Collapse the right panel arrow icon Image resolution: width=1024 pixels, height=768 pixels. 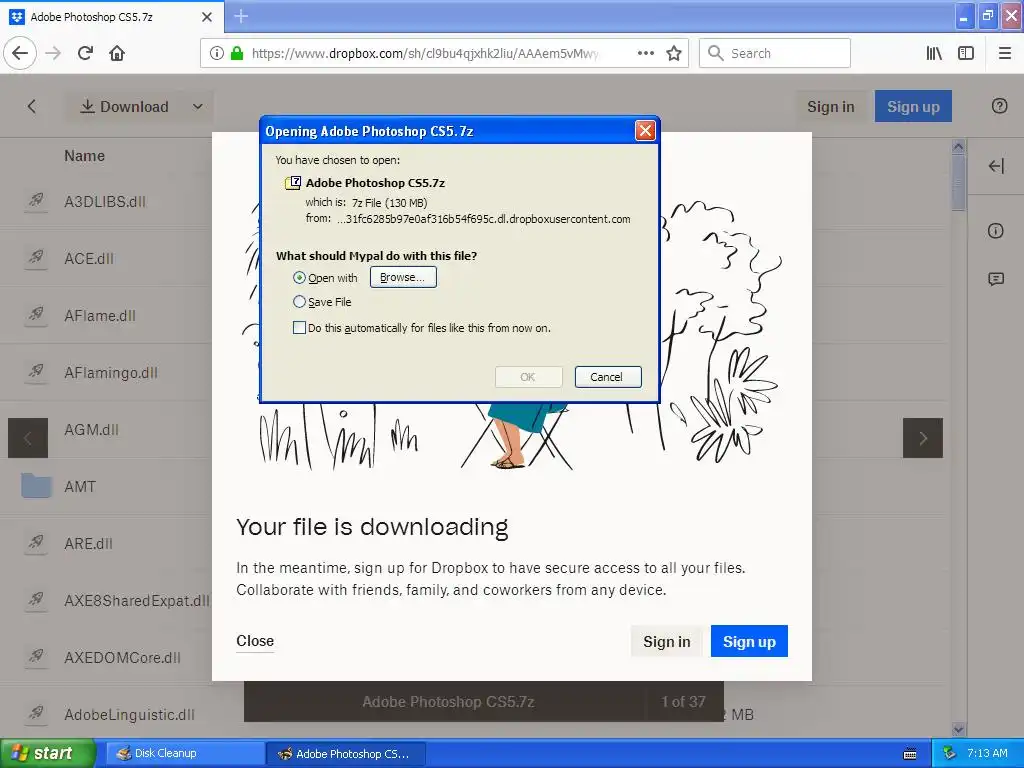point(996,166)
